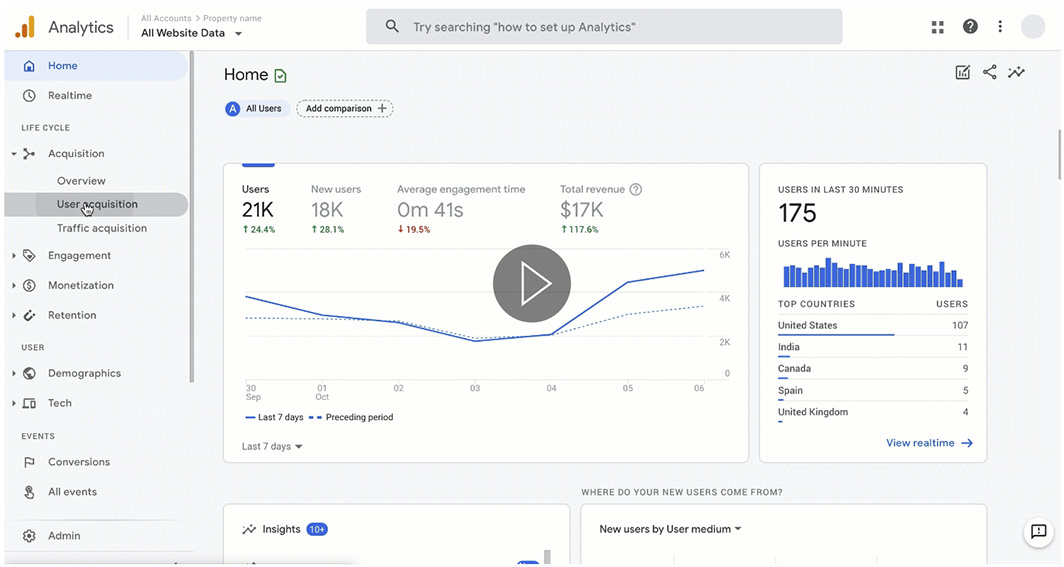Open the All Website Data property dropdown
The image size is (1064, 567).
coord(191,33)
